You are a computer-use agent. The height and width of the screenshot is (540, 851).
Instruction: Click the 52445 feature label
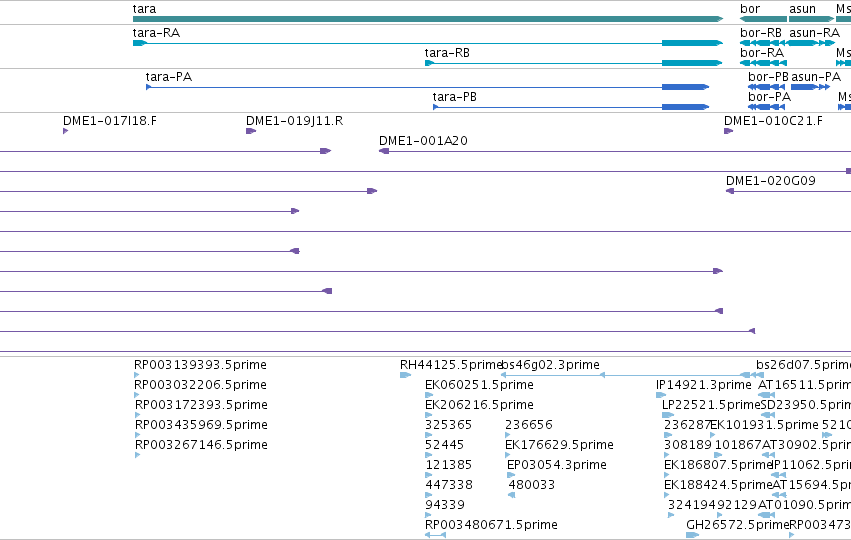(444, 444)
